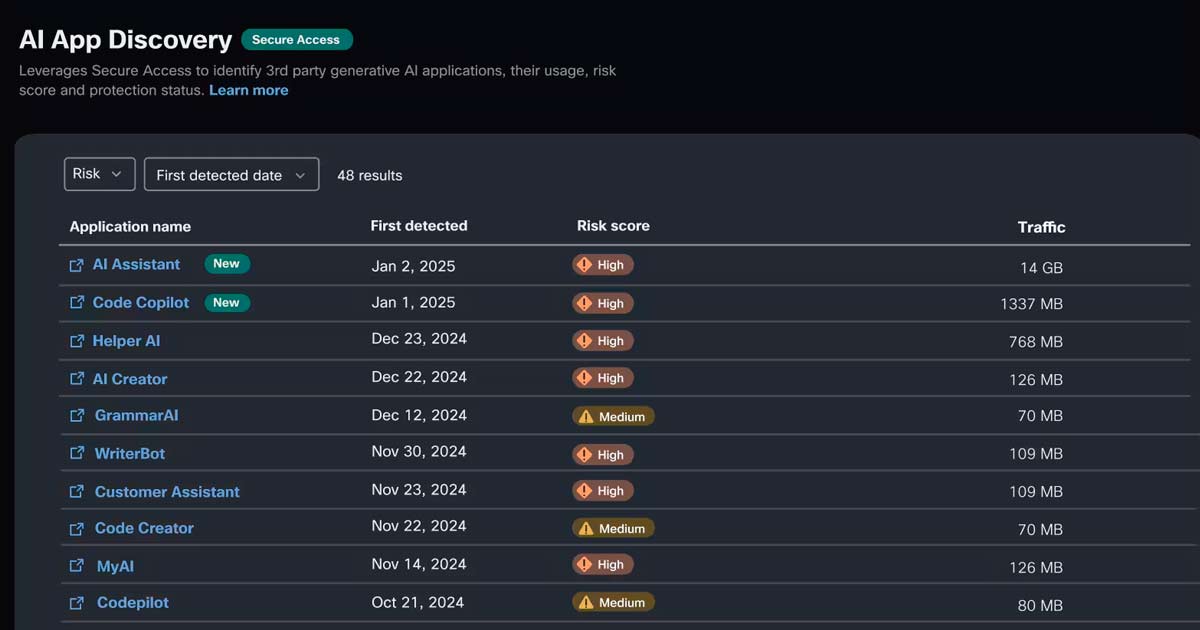
Task: Click the Nov 23, 2024 date cell
Action: pyautogui.click(x=419, y=489)
